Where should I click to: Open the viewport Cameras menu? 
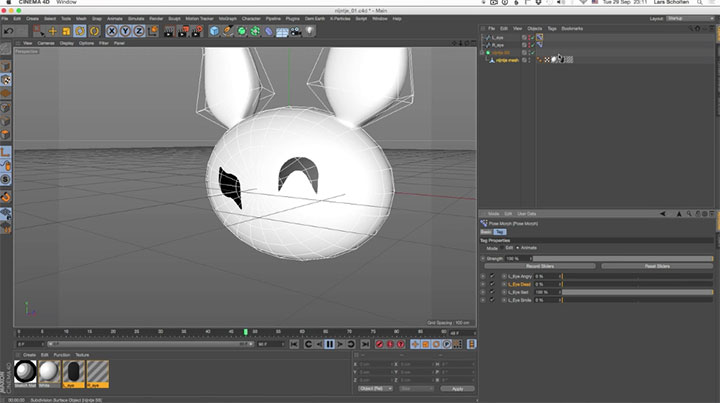pyautogui.click(x=46, y=43)
